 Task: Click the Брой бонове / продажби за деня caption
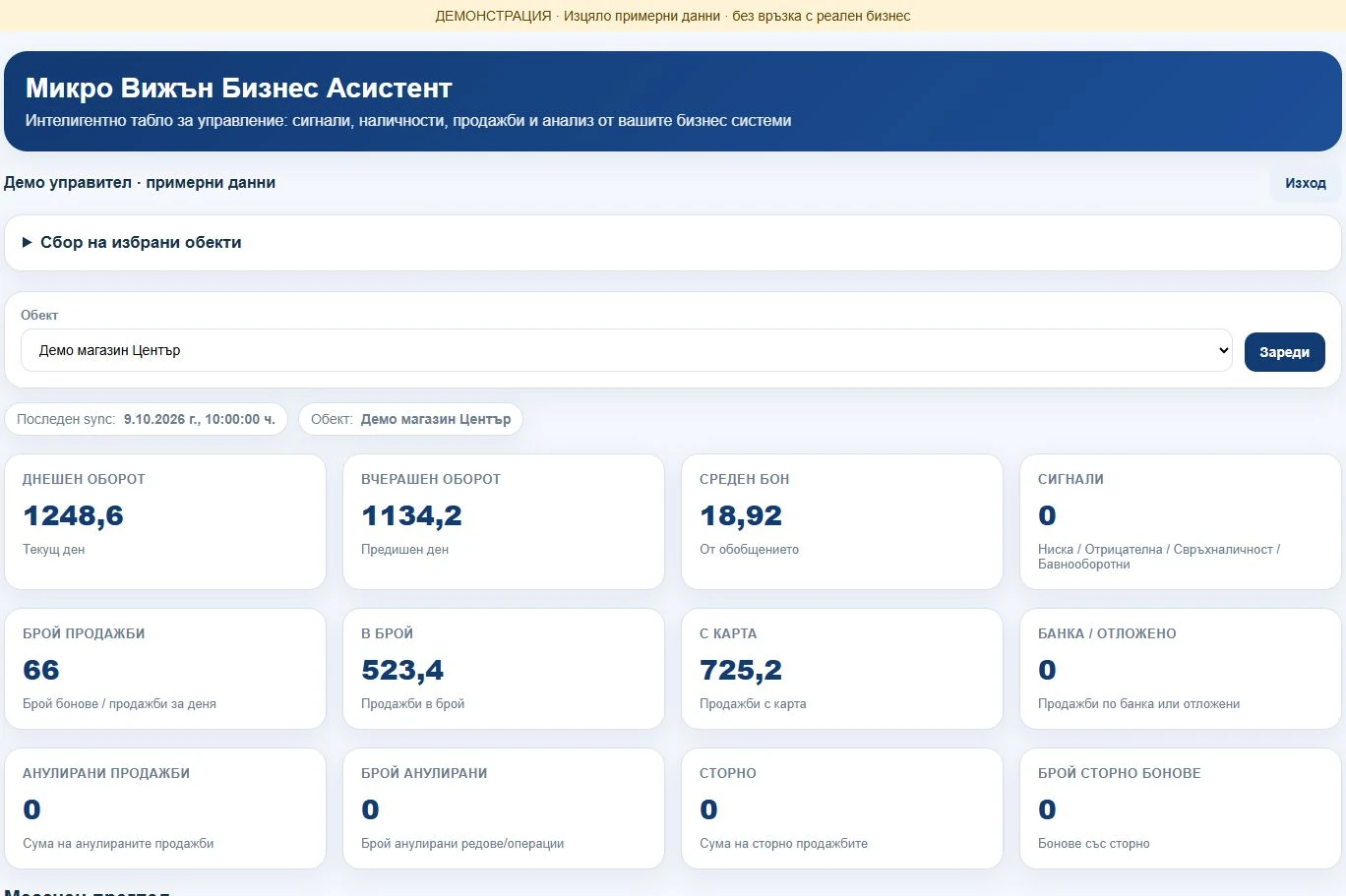(x=119, y=704)
